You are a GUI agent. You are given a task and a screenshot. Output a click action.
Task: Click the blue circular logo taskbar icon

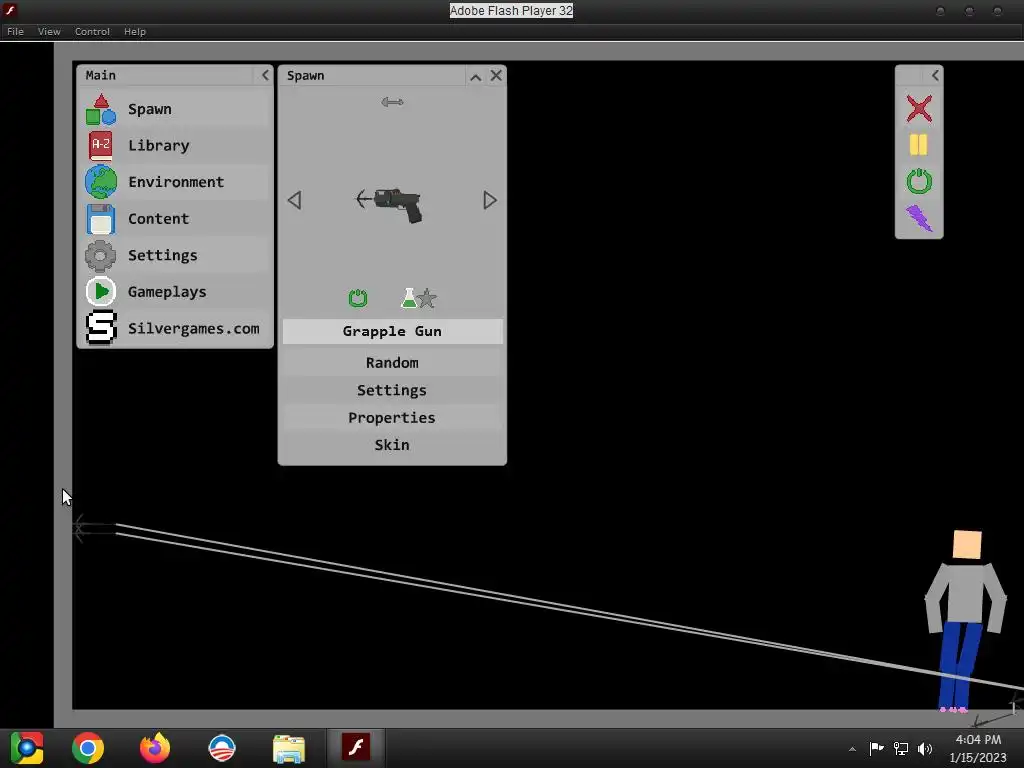pyautogui.click(x=221, y=748)
